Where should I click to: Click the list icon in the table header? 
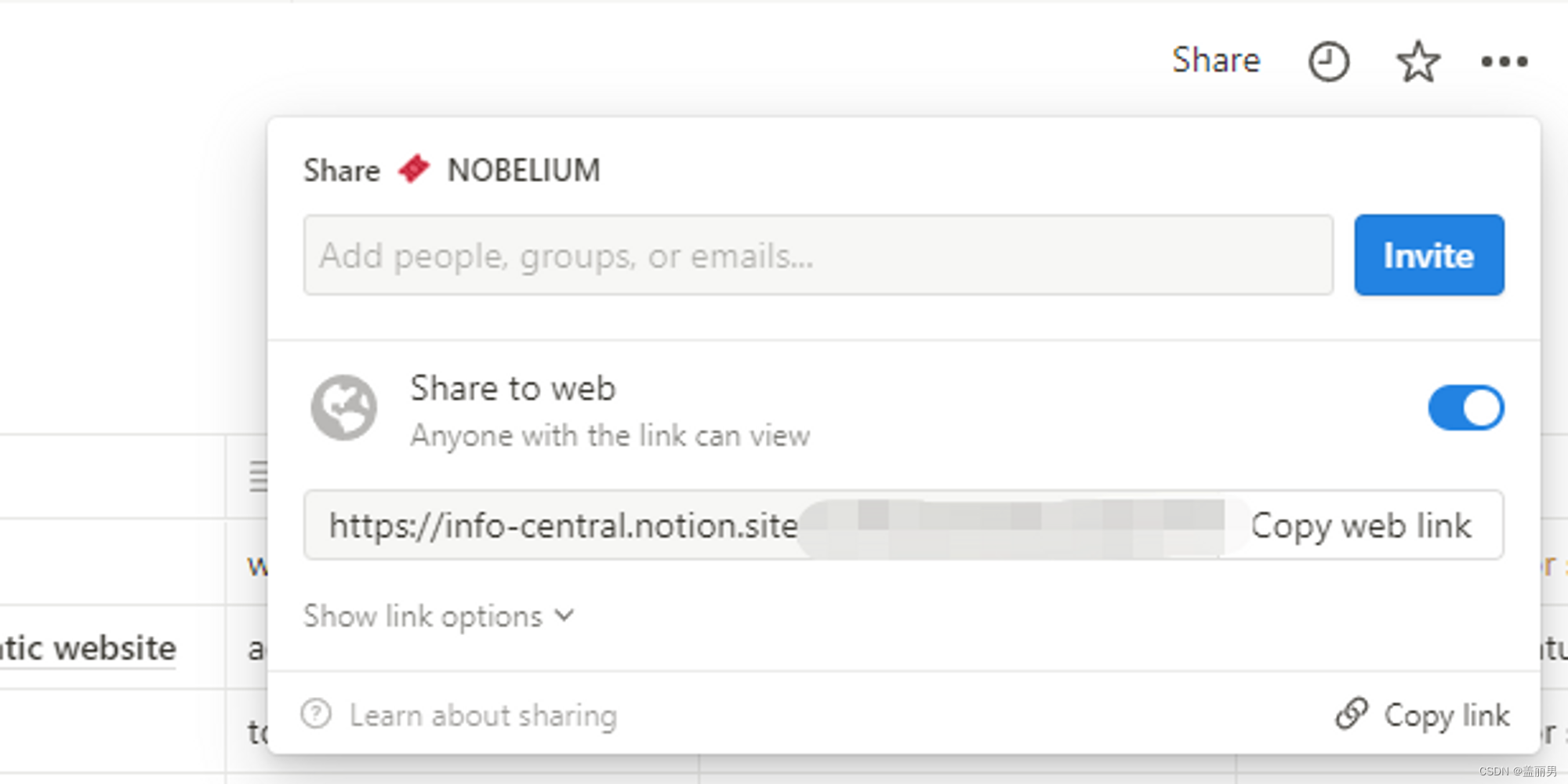(258, 476)
